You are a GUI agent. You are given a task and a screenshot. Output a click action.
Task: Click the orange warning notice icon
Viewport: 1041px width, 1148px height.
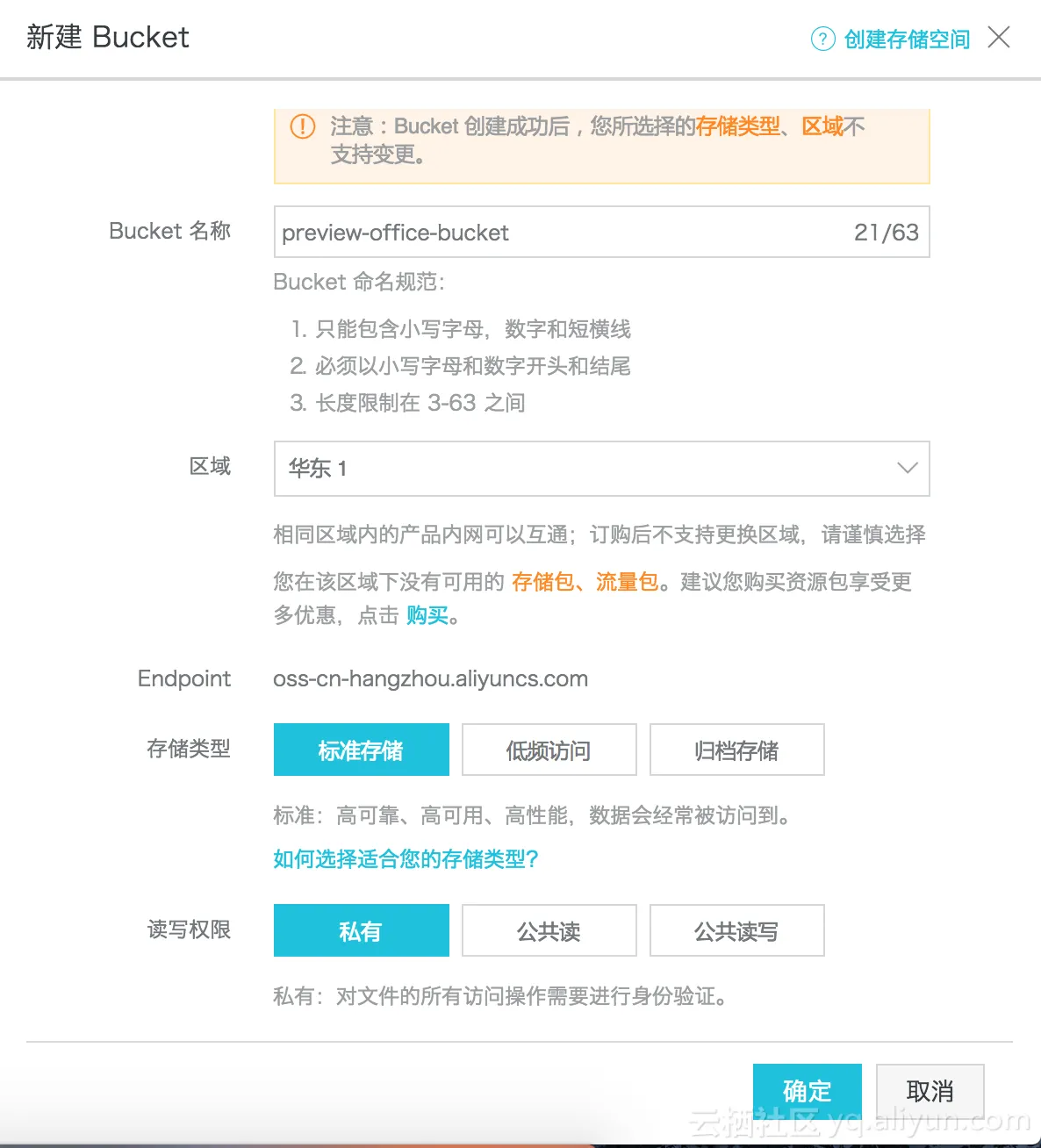[303, 126]
